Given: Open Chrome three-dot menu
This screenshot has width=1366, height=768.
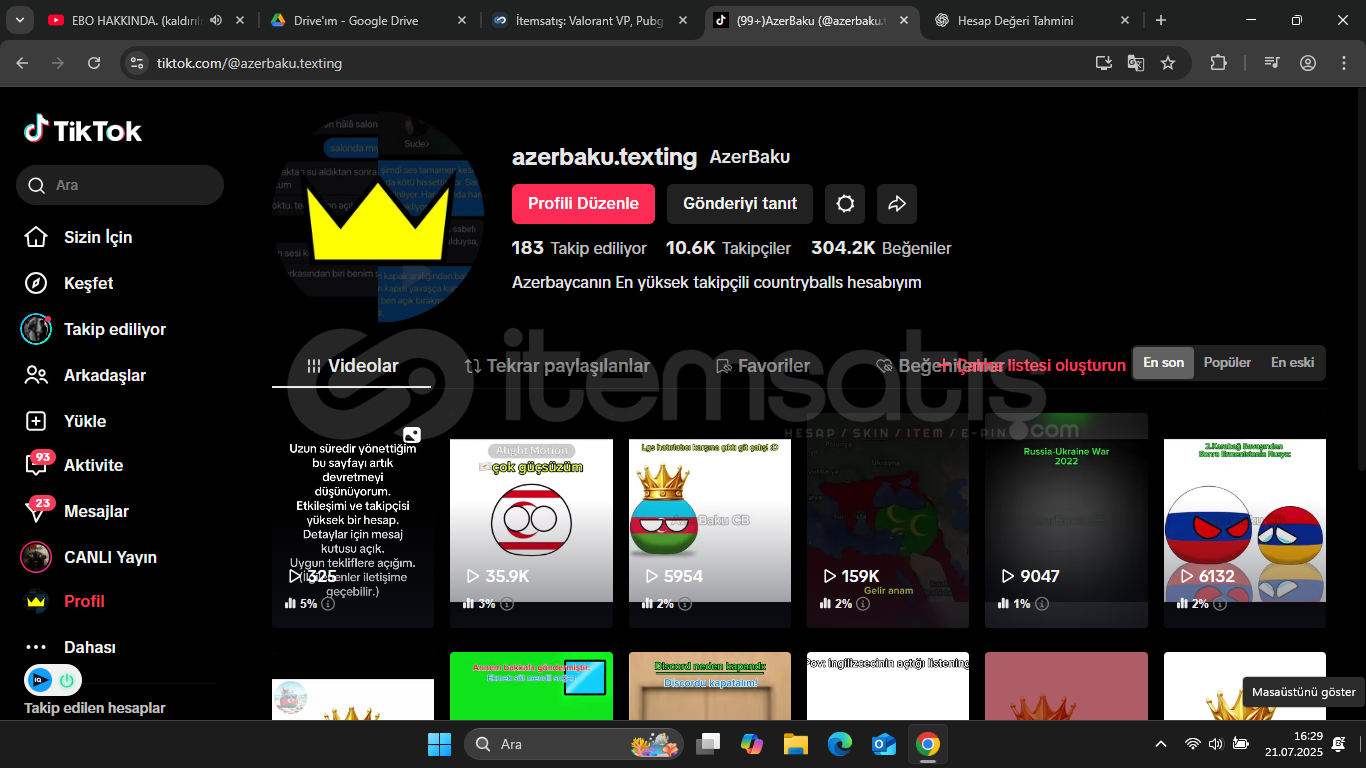Looking at the screenshot, I should click(x=1343, y=63).
